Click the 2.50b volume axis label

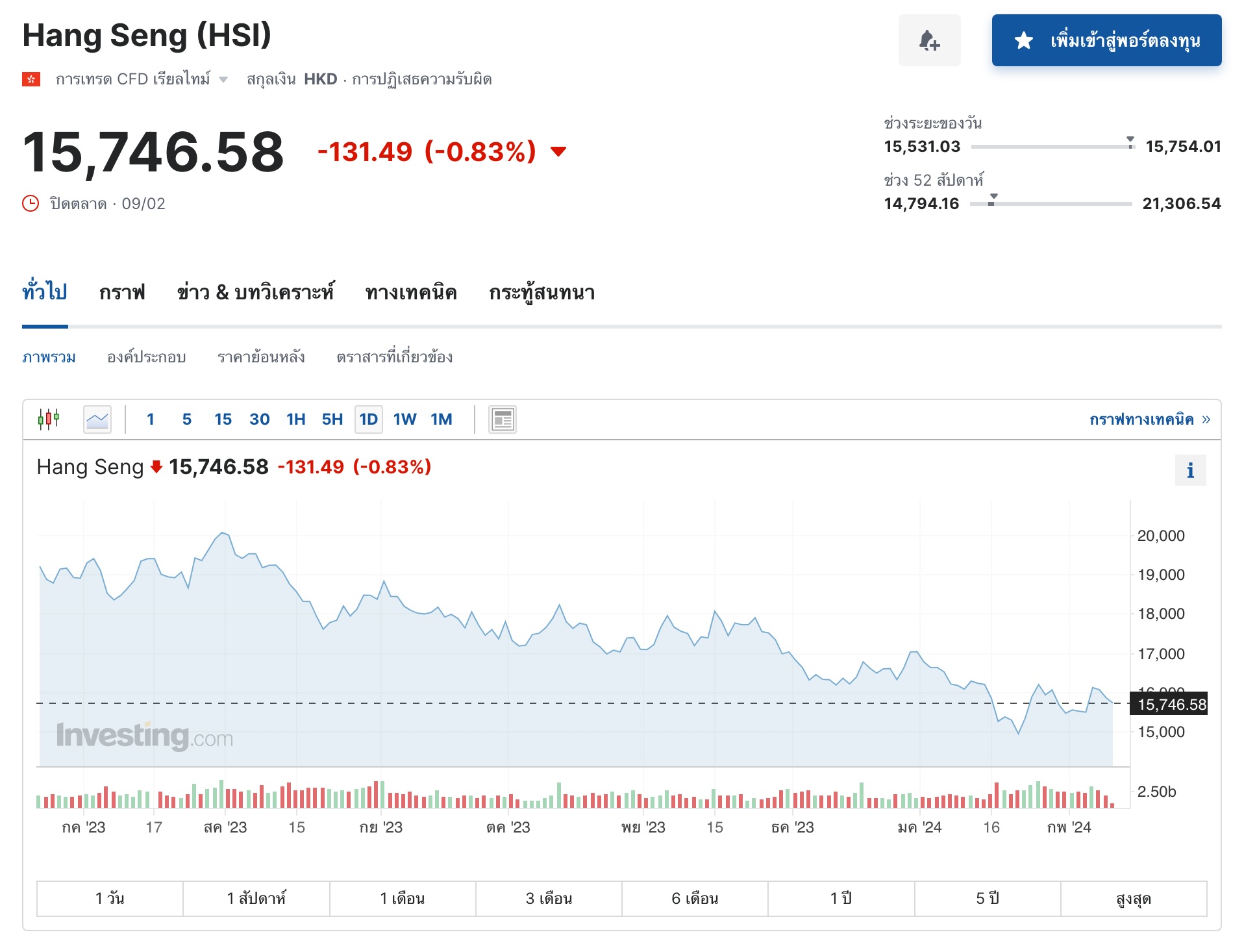[1156, 792]
